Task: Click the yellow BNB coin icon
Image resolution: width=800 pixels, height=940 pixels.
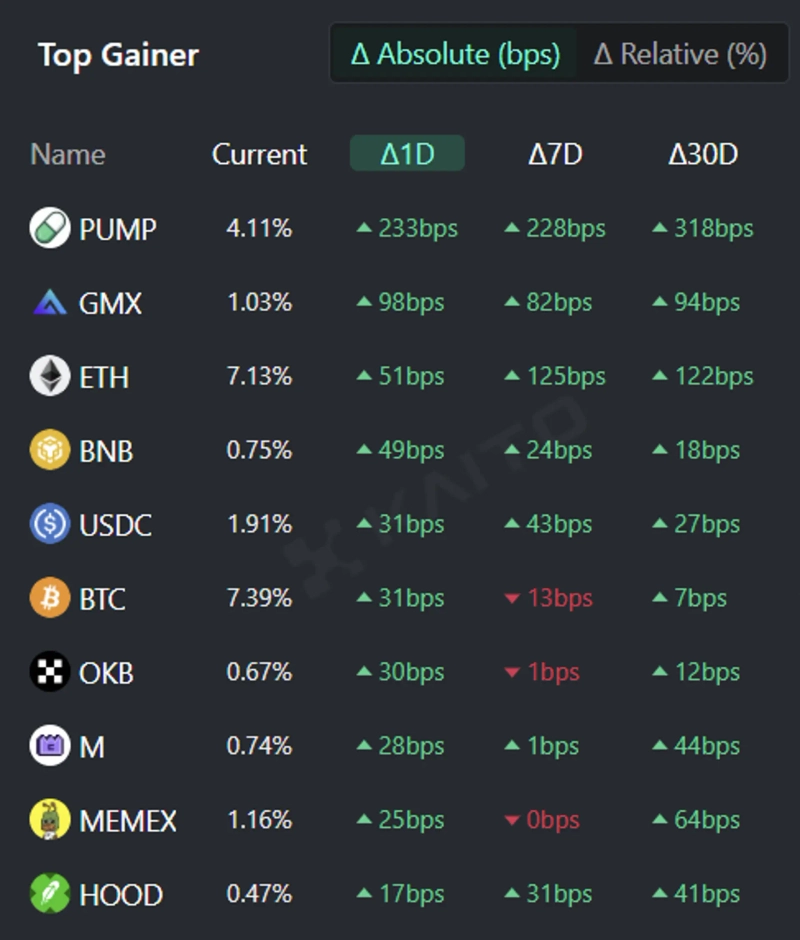Action: point(50,451)
